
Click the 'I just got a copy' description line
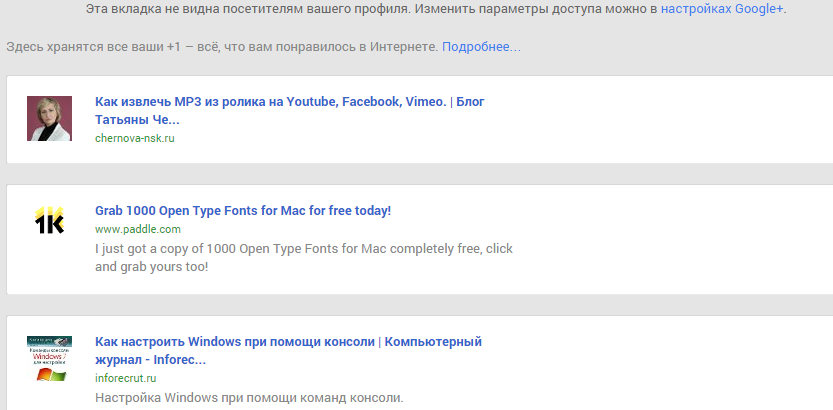point(304,249)
